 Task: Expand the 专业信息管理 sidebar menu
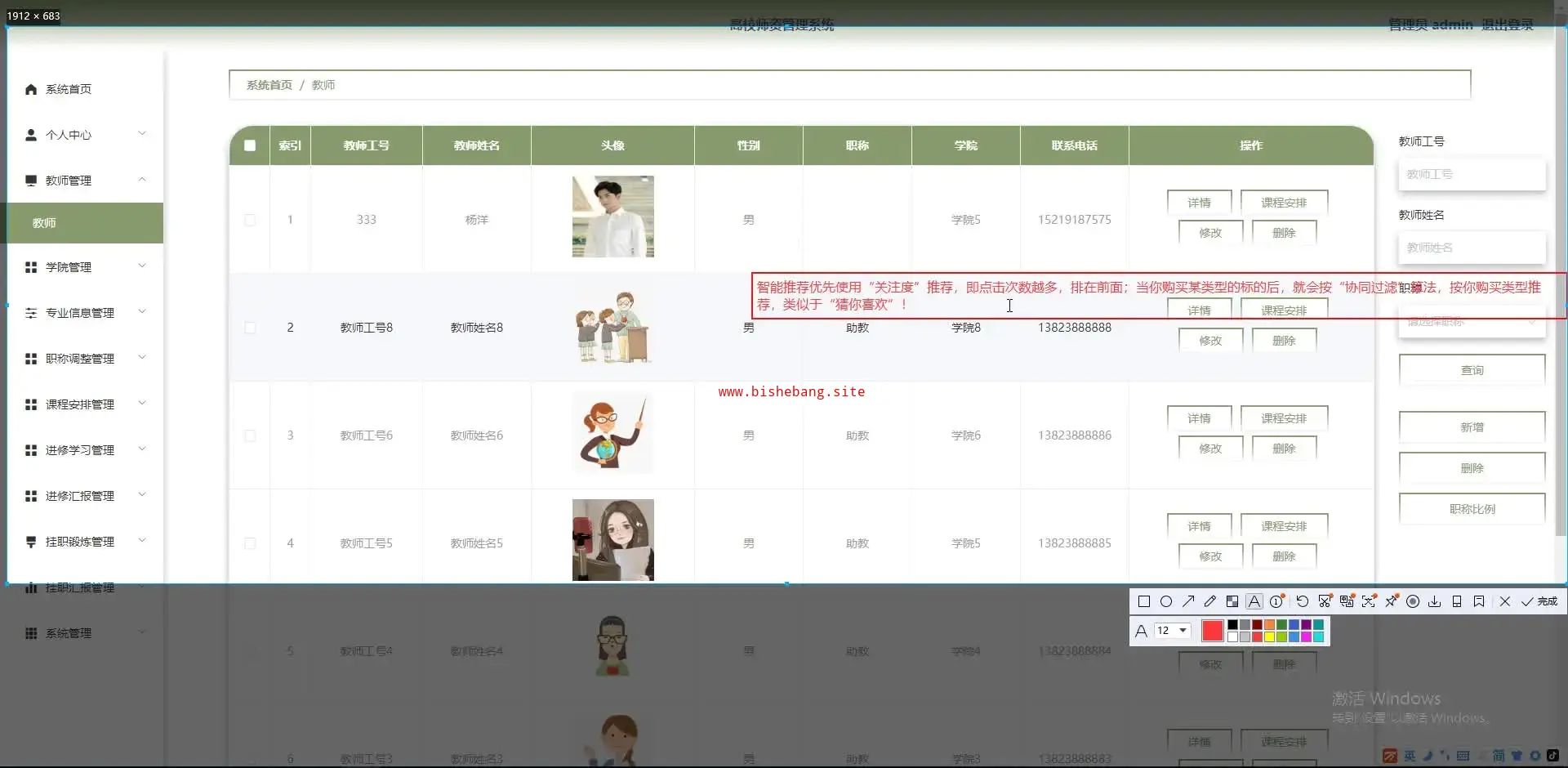[x=86, y=313]
